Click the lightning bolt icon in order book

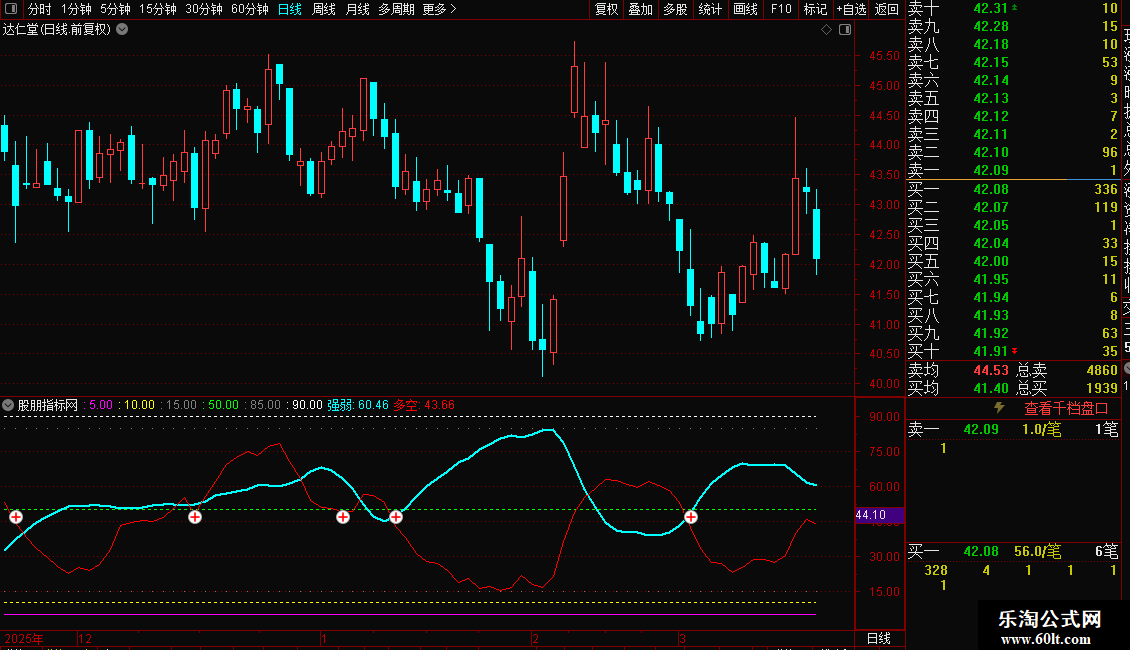click(x=998, y=408)
